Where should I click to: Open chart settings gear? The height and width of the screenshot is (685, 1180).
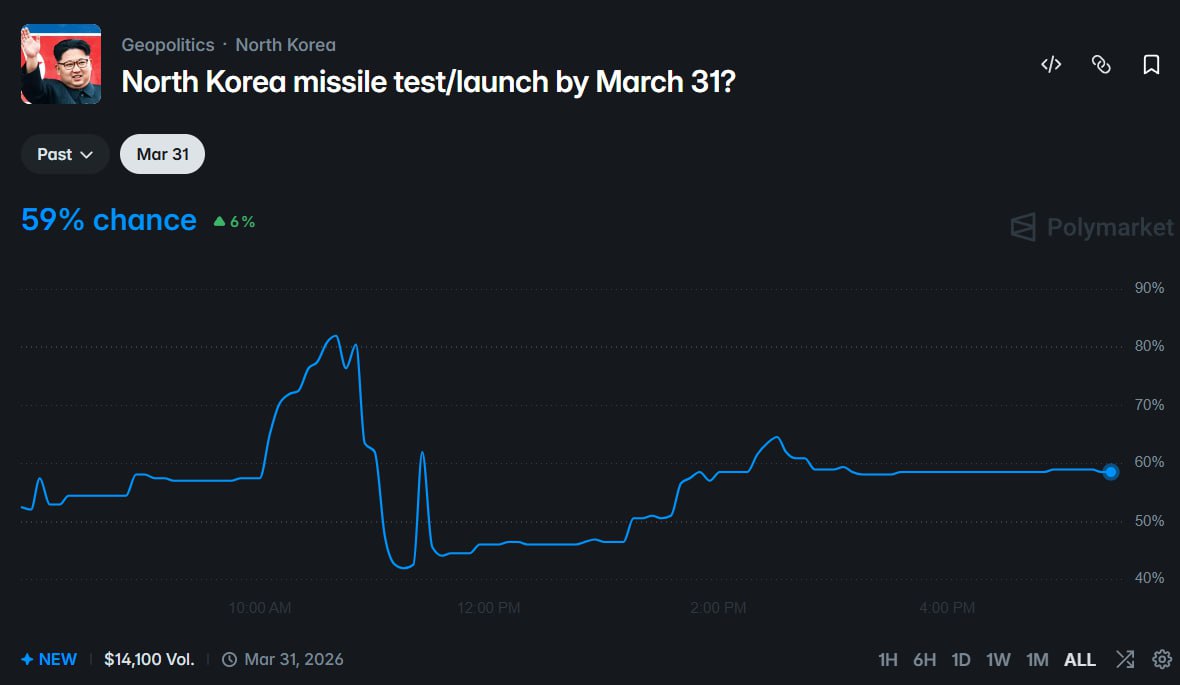point(1162,659)
